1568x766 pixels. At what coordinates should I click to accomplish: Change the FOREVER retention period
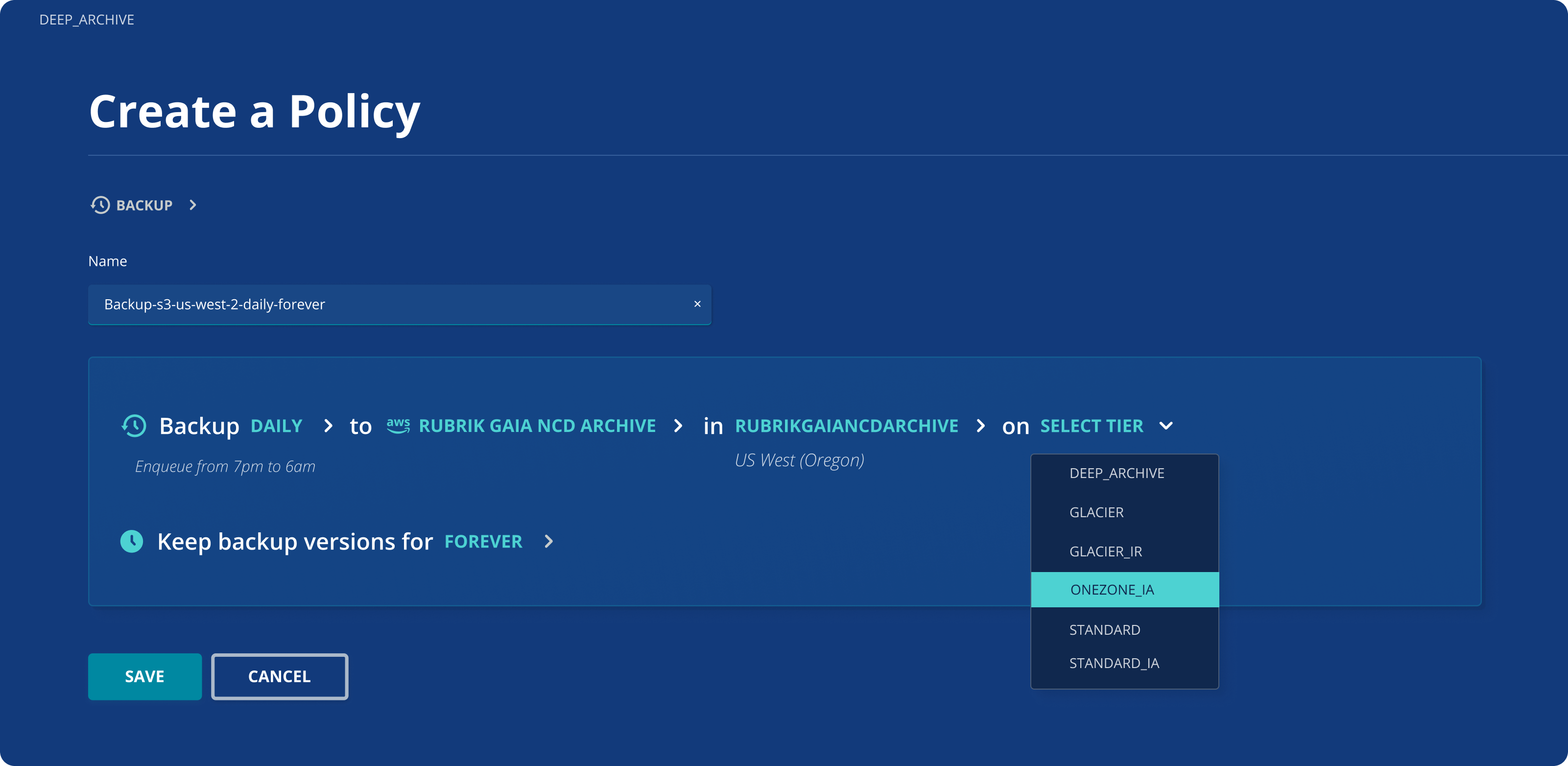[x=483, y=541]
